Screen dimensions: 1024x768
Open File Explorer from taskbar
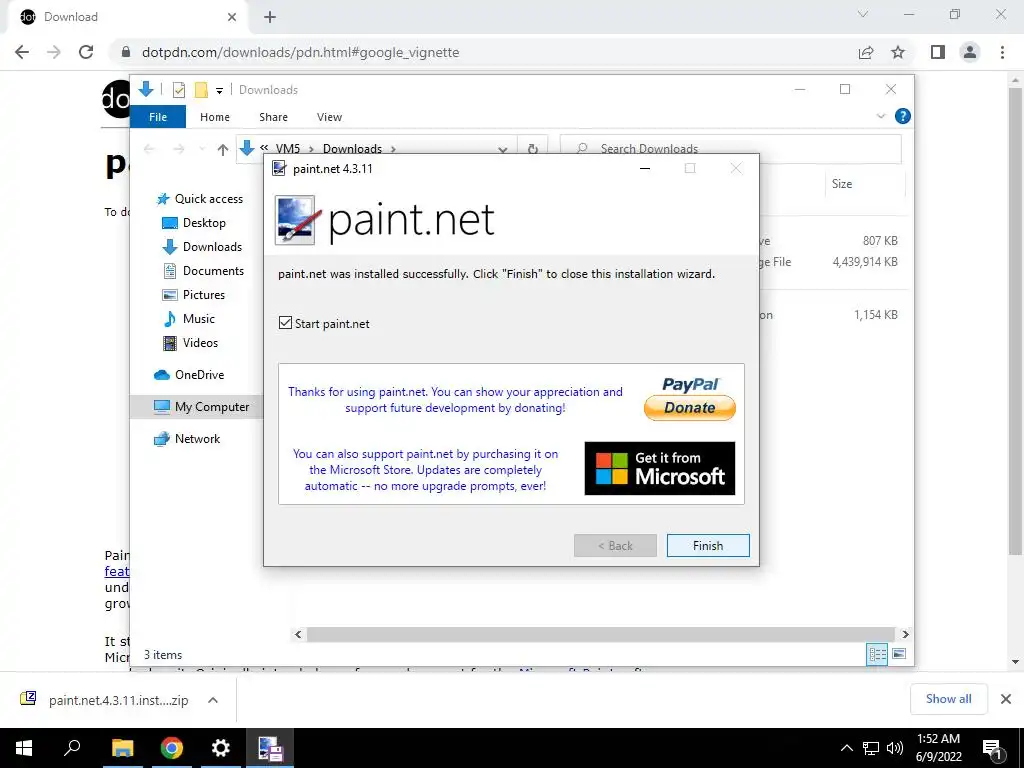coord(122,748)
